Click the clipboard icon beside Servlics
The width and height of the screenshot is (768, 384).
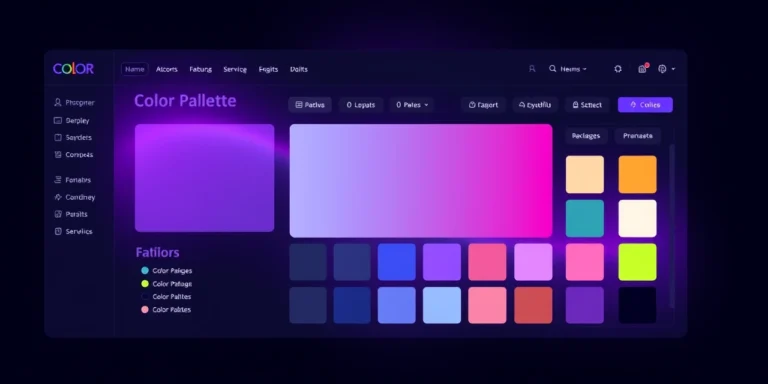(x=58, y=231)
